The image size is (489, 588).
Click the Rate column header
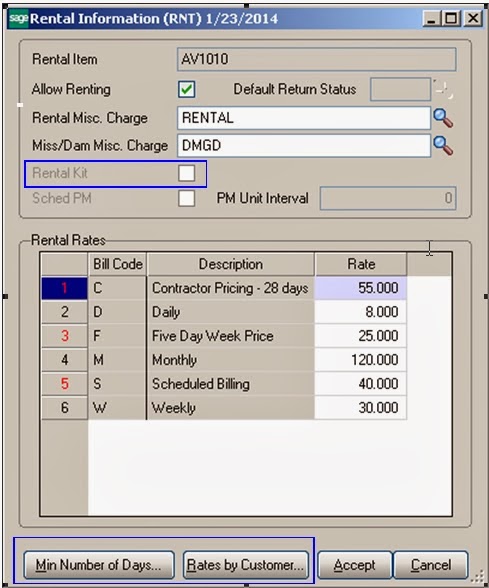pyautogui.click(x=361, y=264)
